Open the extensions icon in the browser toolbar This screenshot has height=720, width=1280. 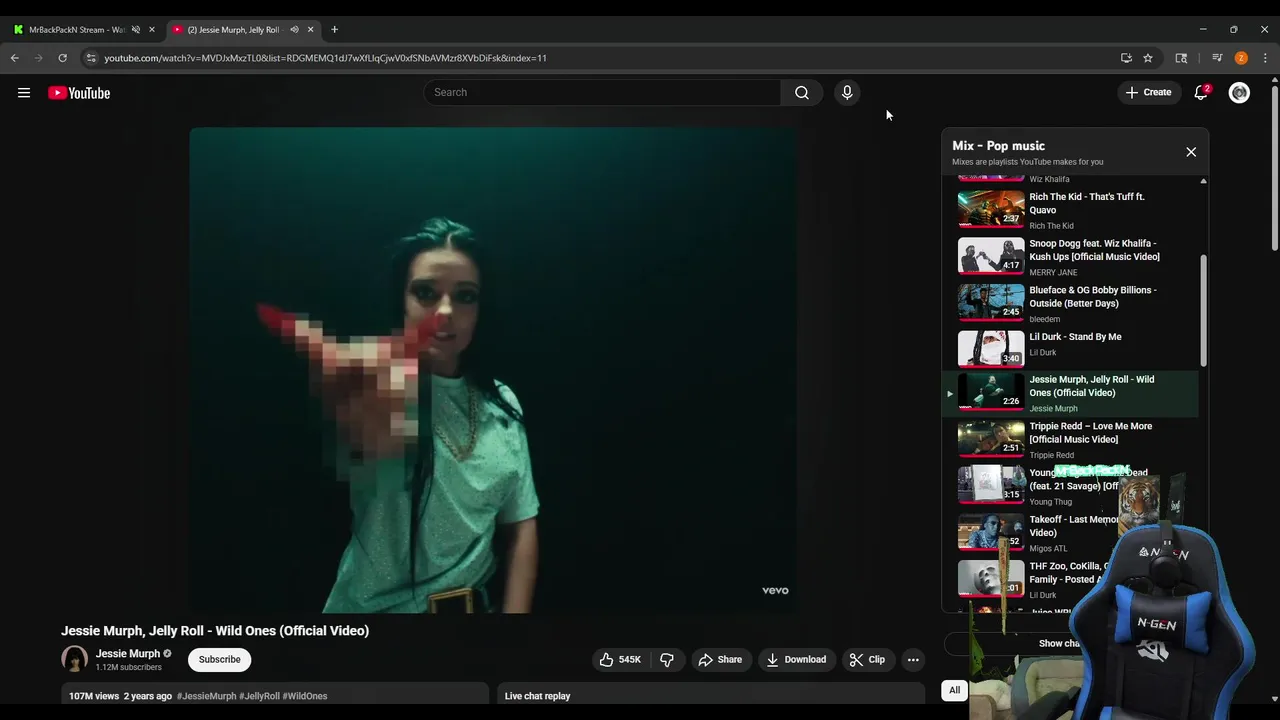(1181, 58)
